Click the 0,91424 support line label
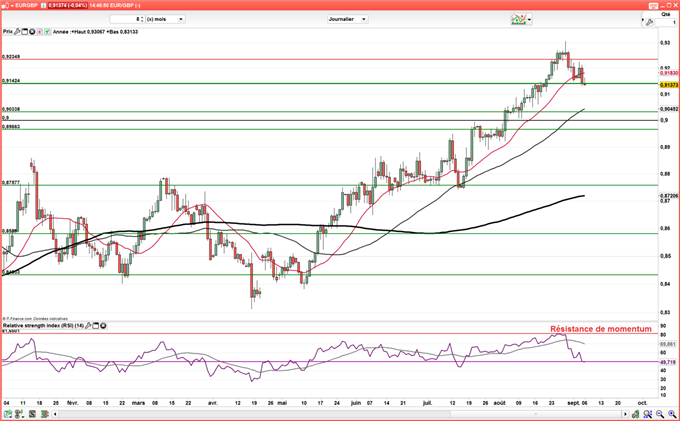 [11, 81]
